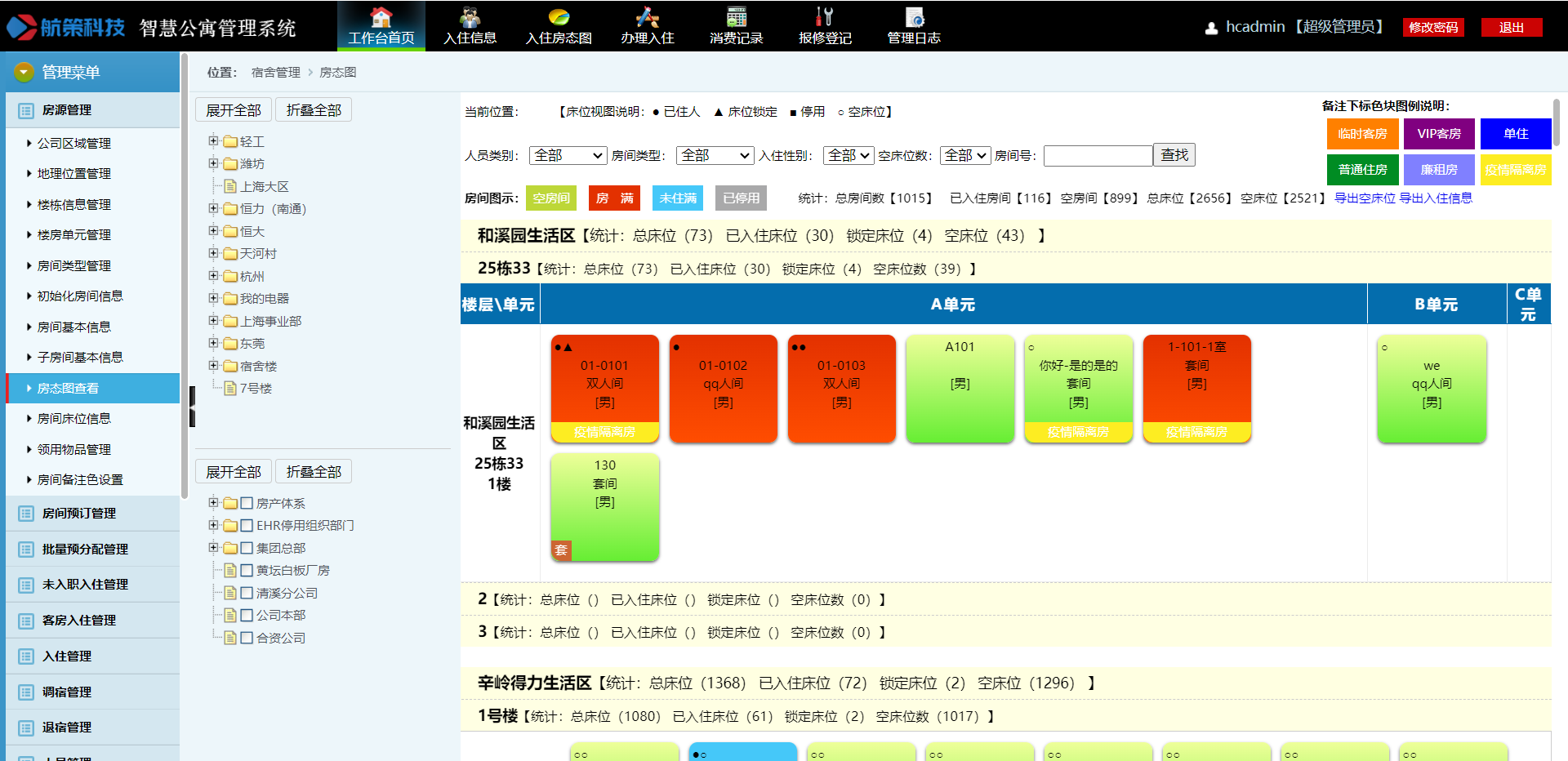
Task: Open the 人员类别 dropdown
Action: [568, 155]
